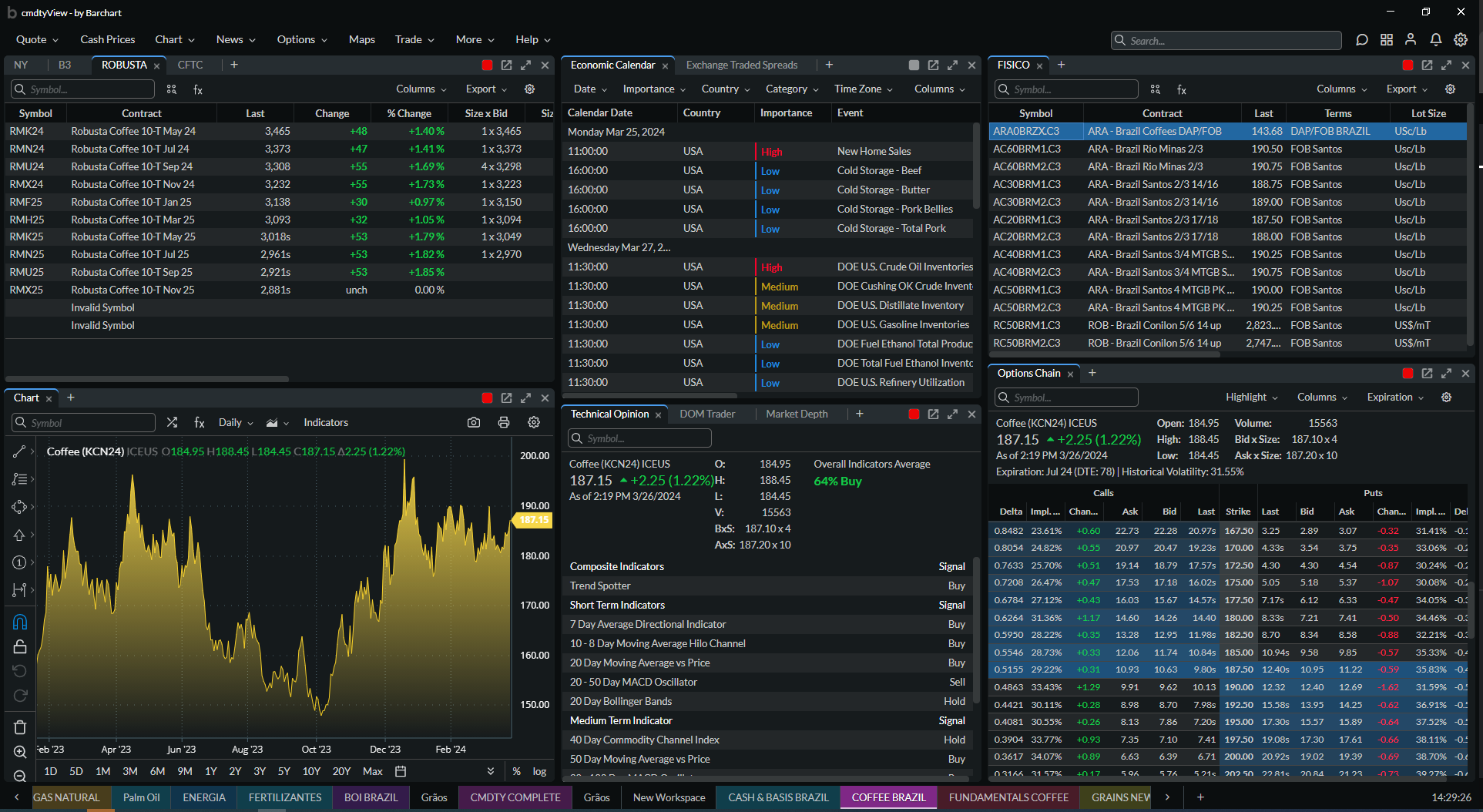Print the coffee chart
1483x812 pixels.
pos(504,422)
